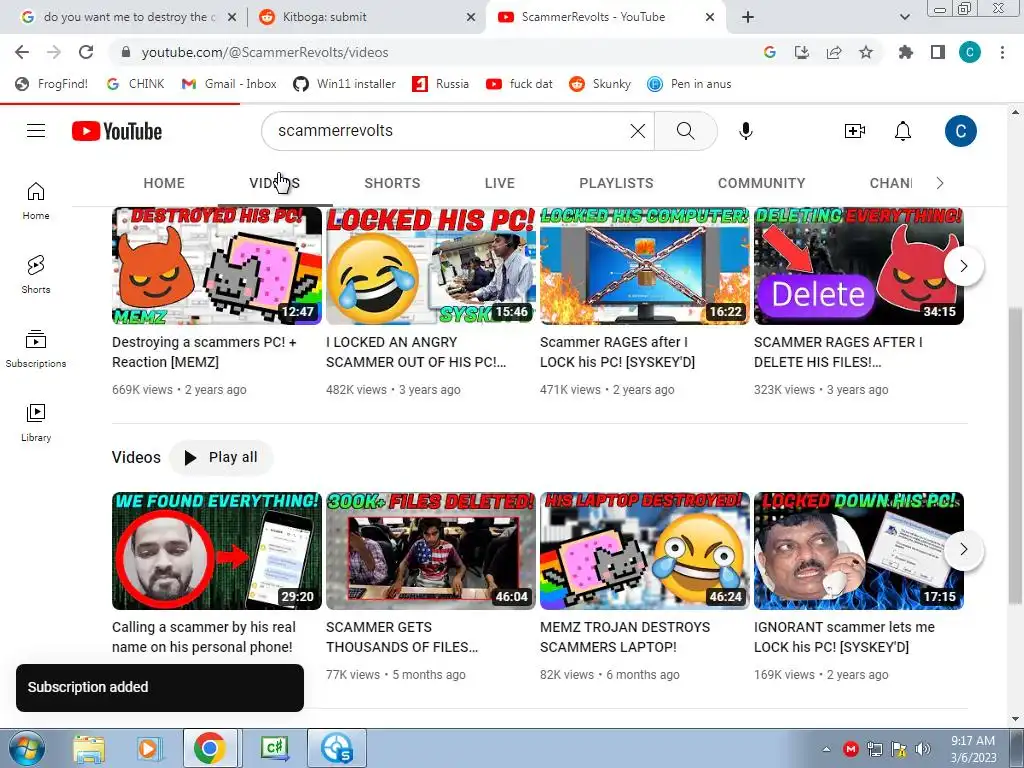Open the Win11 installer bookmark

coord(344,84)
